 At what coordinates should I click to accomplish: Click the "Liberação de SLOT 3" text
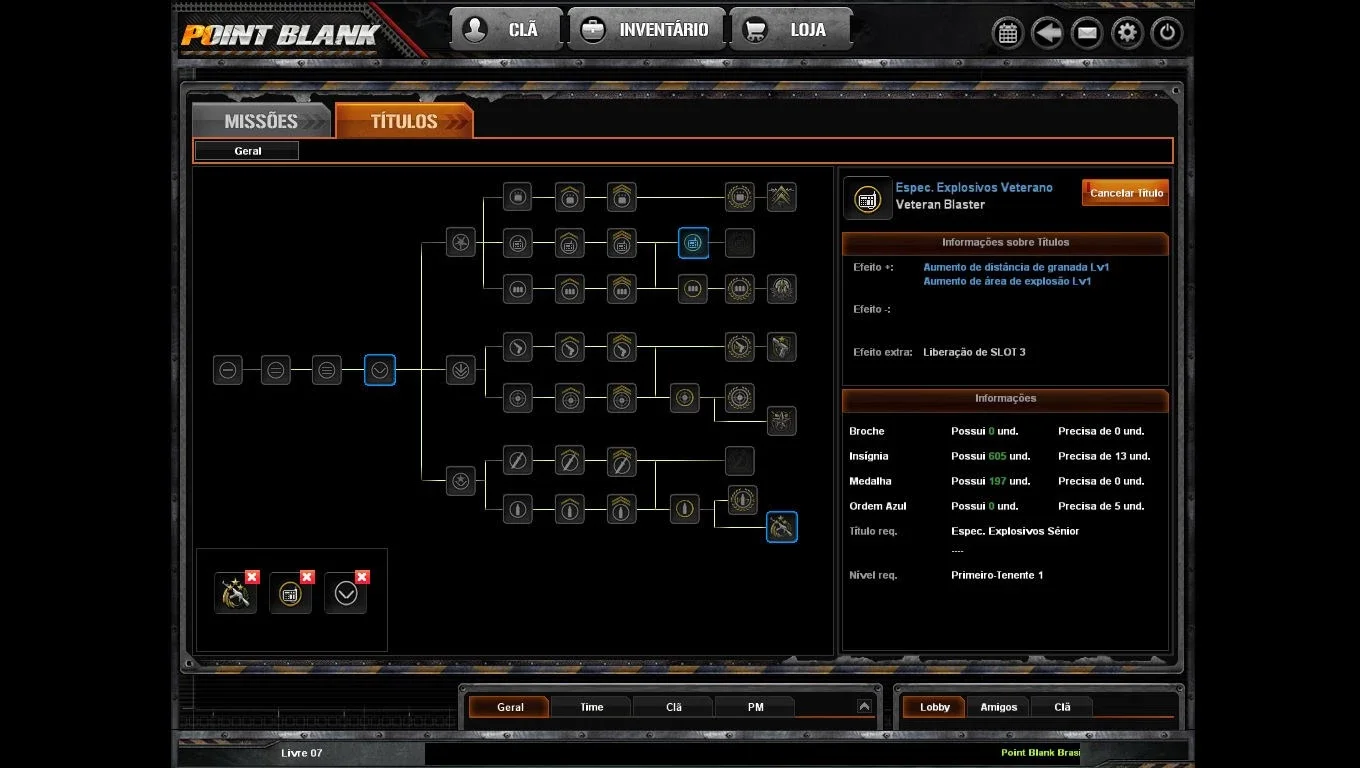pos(974,352)
